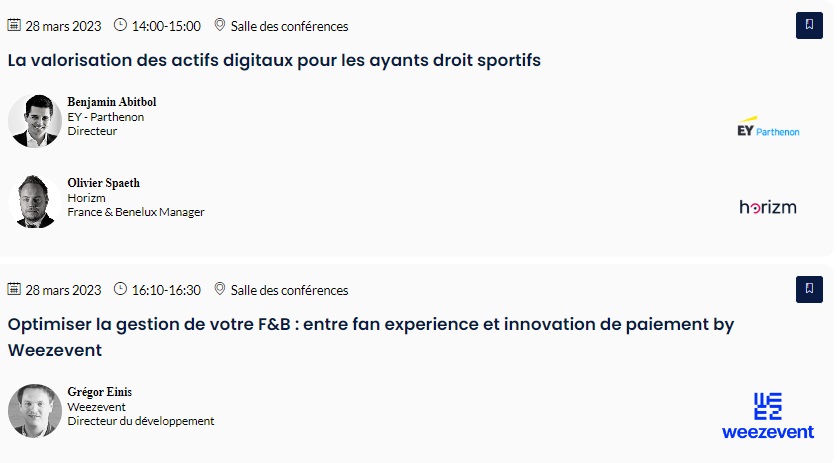View Benjamin Abitbol's profile photo
This screenshot has width=837, height=463.
pyautogui.click(x=35, y=120)
